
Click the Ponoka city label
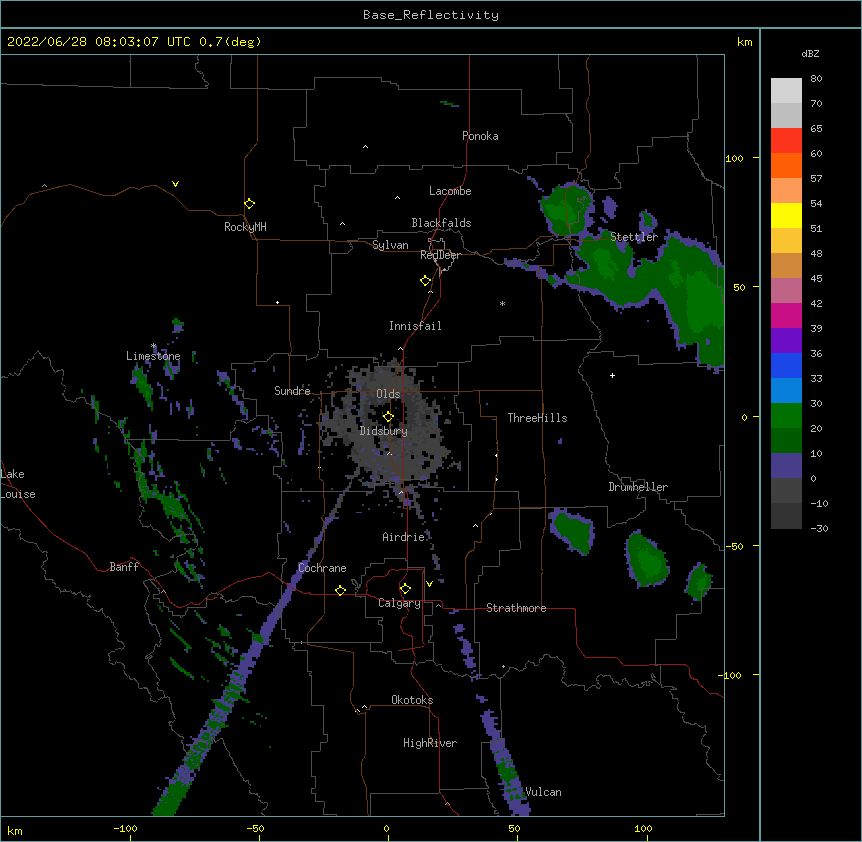click(480, 136)
